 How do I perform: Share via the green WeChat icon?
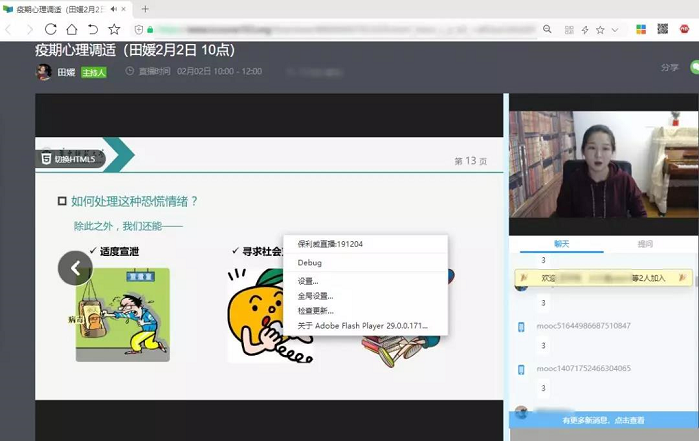694,67
